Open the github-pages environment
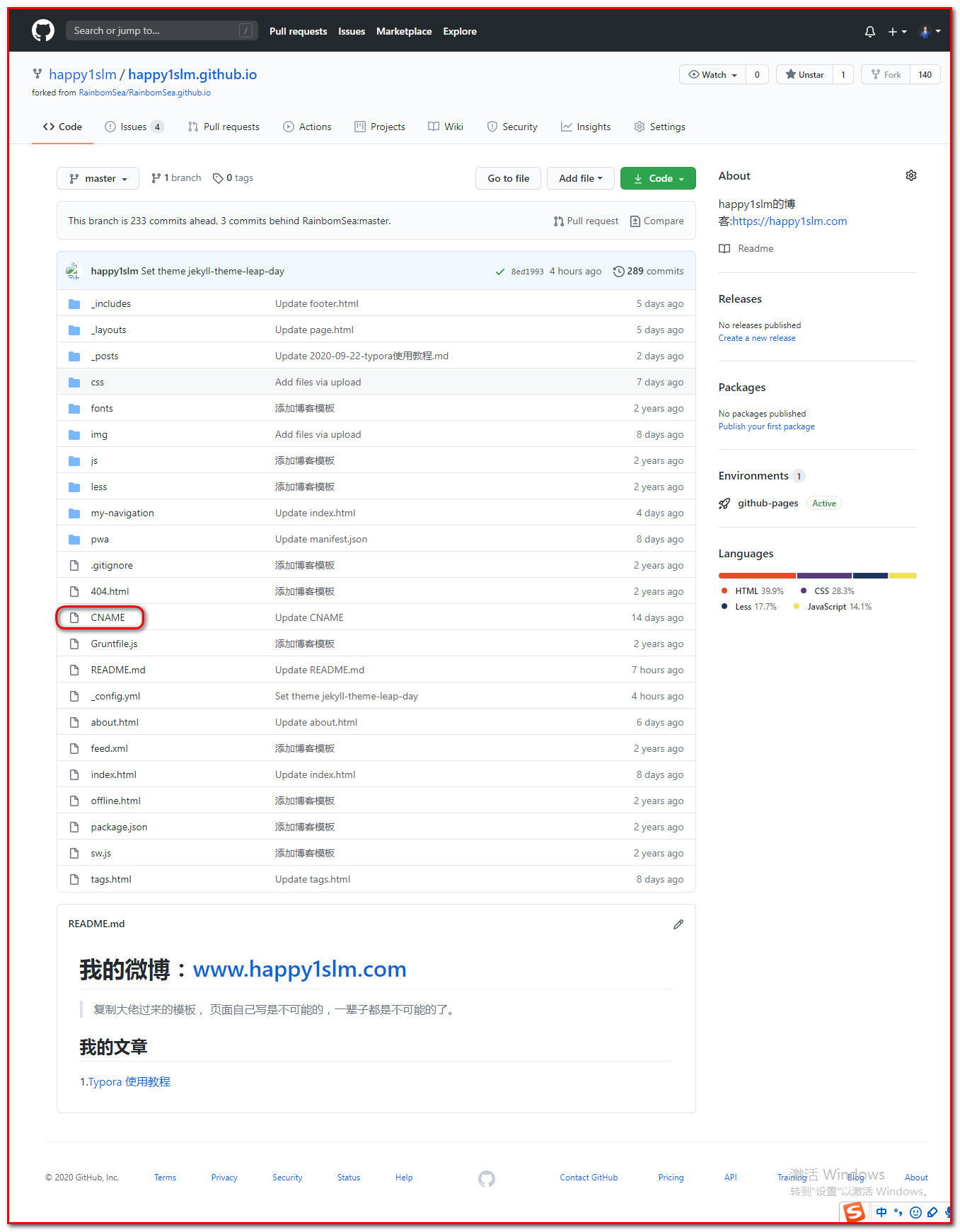 coord(768,503)
